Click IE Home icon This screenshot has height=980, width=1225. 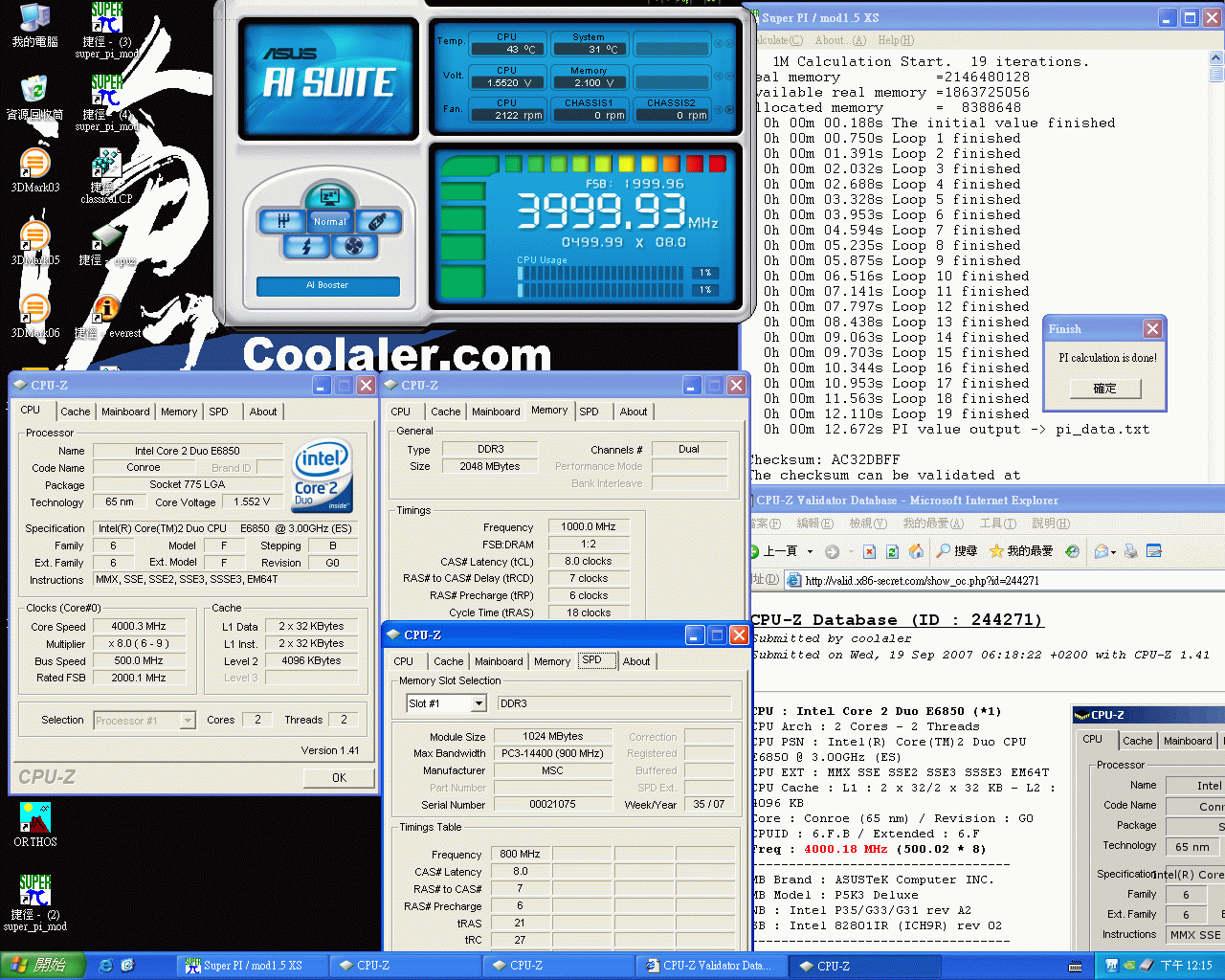916,551
